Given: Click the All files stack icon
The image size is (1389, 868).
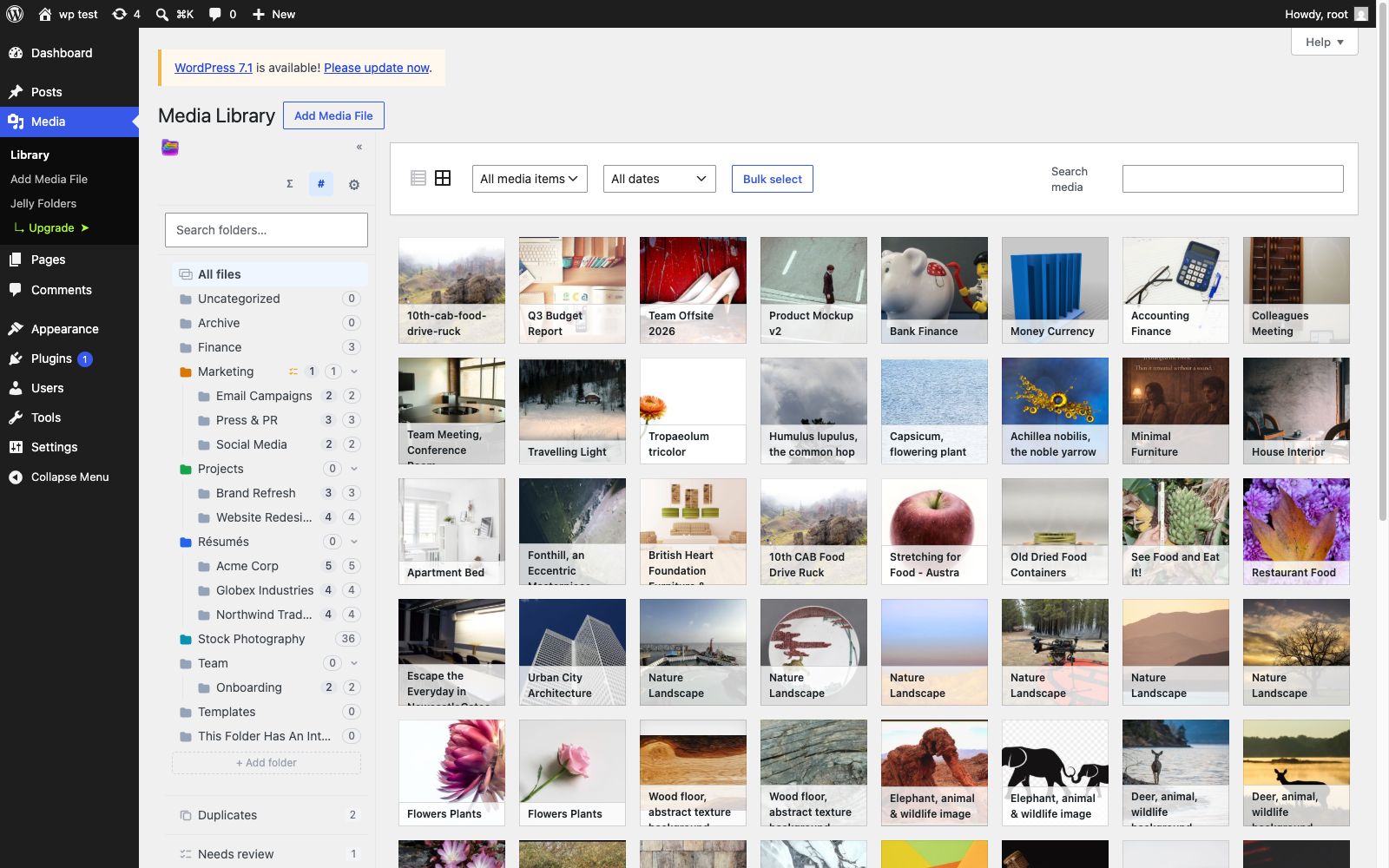Looking at the screenshot, I should (186, 274).
